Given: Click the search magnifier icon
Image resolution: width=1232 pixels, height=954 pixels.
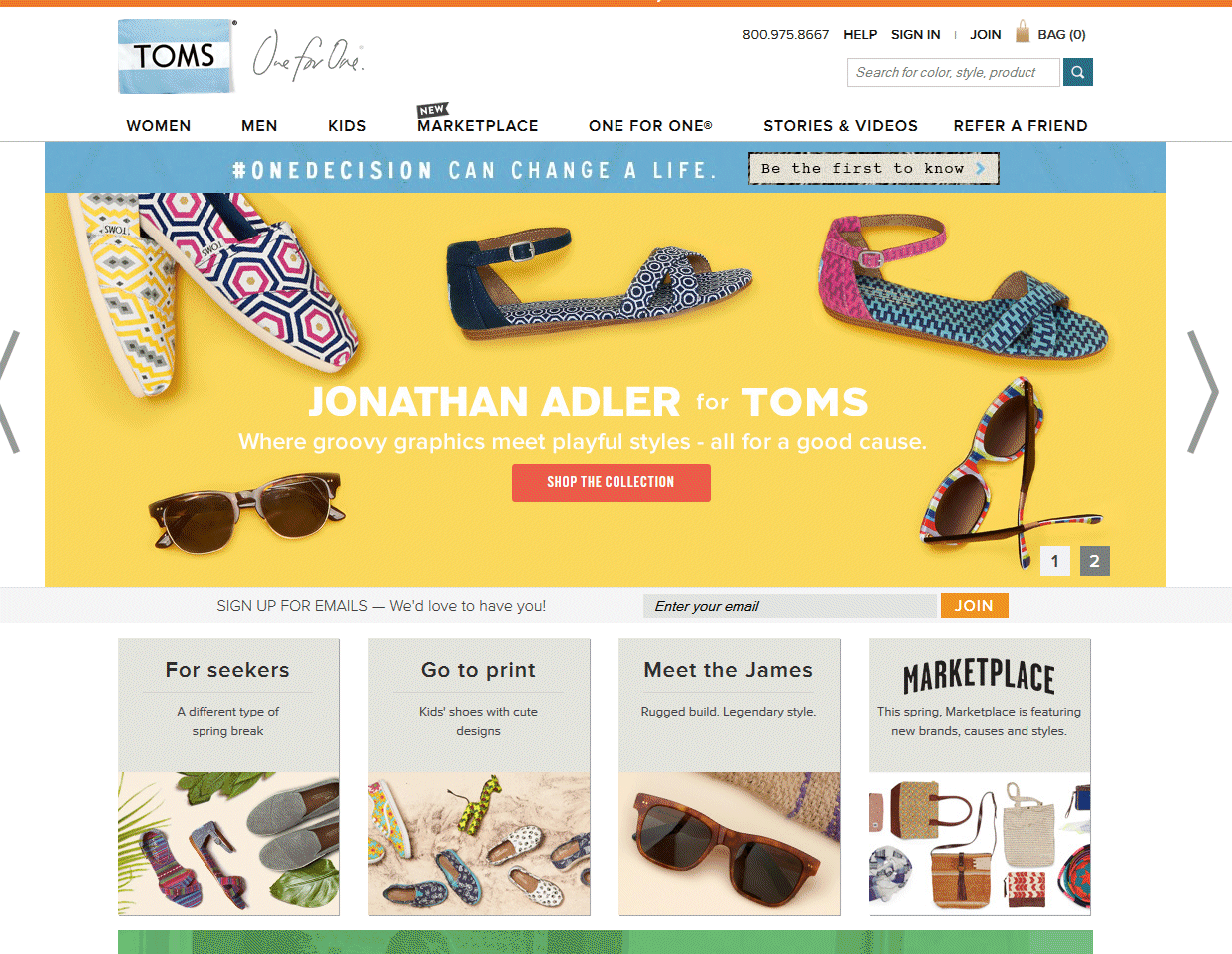Looking at the screenshot, I should 1078,72.
